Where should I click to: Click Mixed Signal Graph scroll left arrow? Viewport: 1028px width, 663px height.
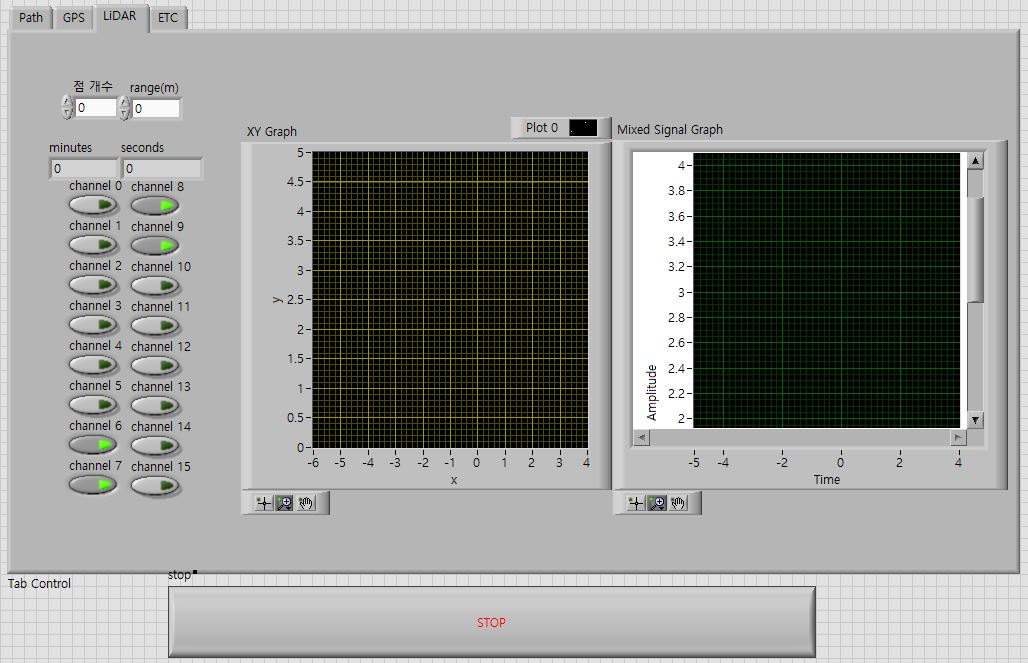tap(642, 437)
